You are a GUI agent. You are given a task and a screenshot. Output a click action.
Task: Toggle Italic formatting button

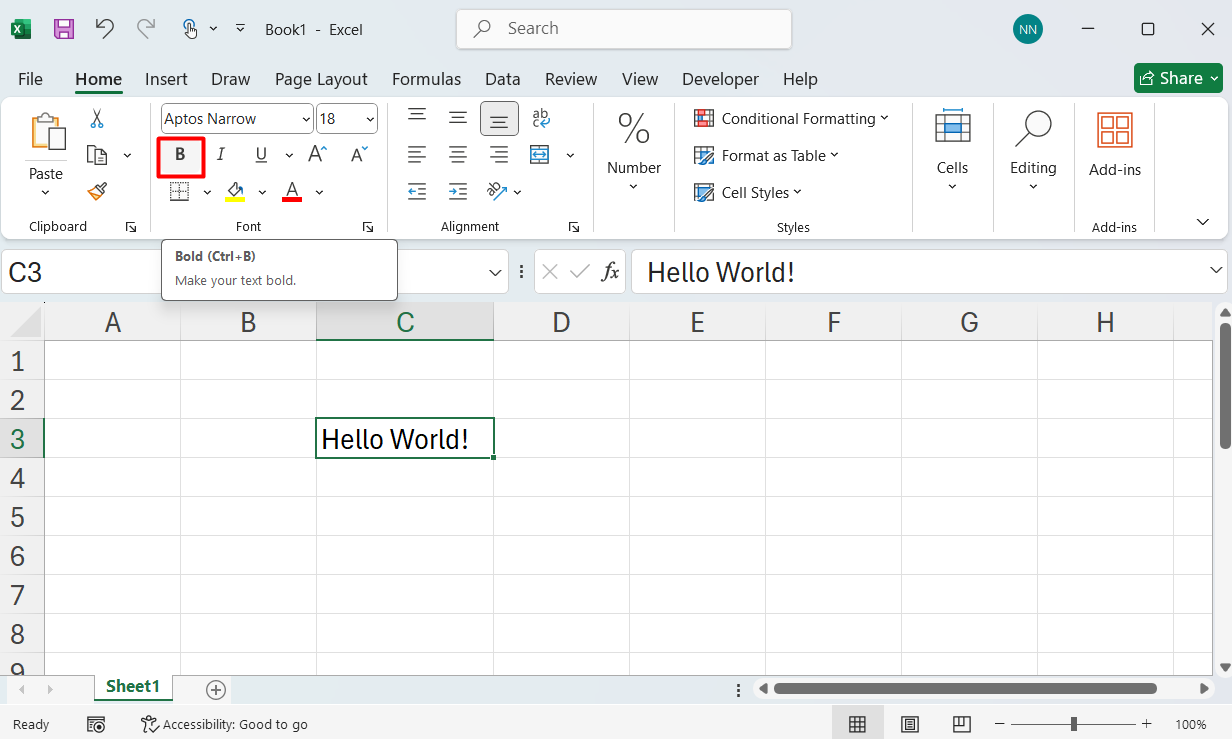point(221,155)
